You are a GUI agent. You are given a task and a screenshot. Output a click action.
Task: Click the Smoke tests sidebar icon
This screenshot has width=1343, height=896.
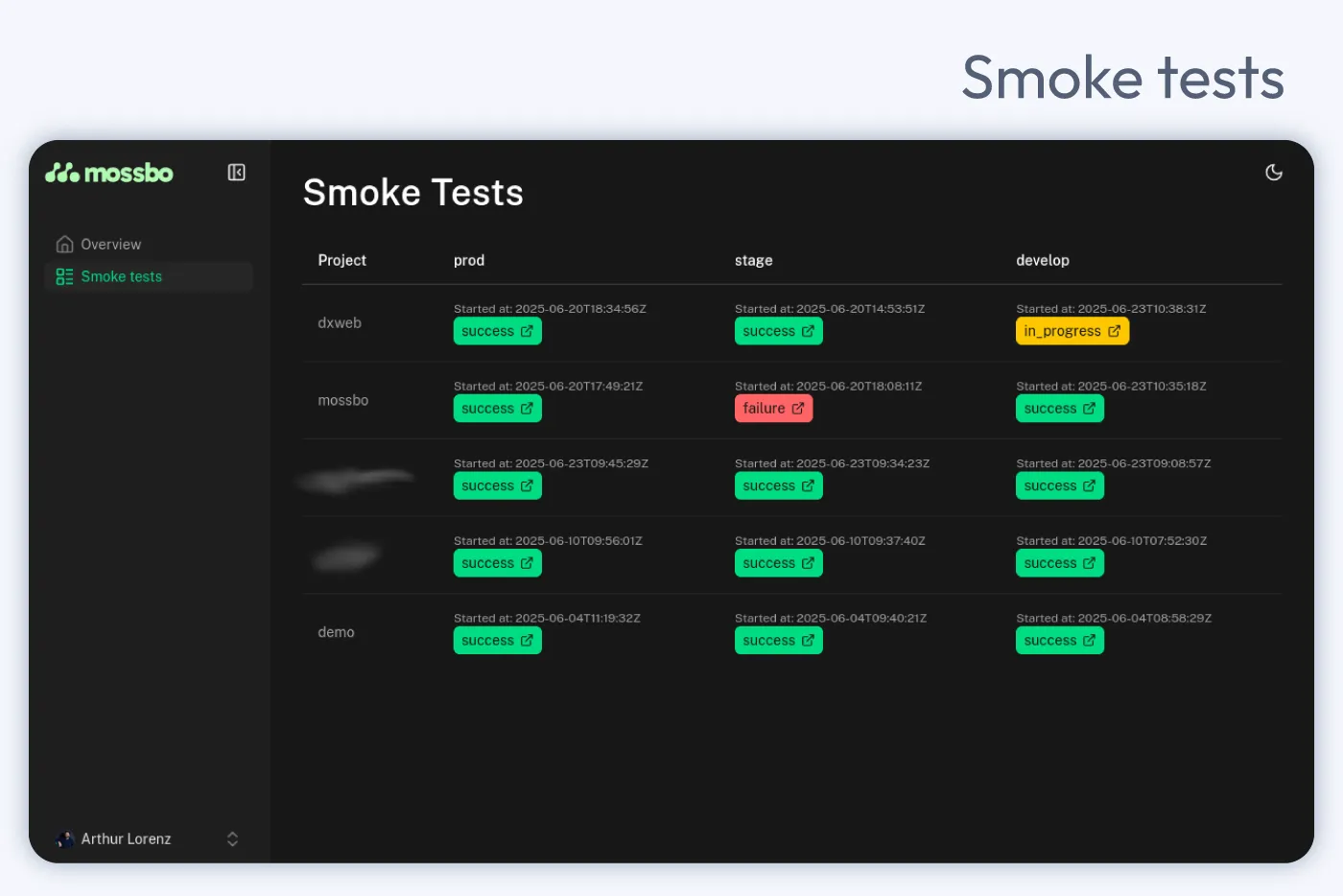coord(64,276)
